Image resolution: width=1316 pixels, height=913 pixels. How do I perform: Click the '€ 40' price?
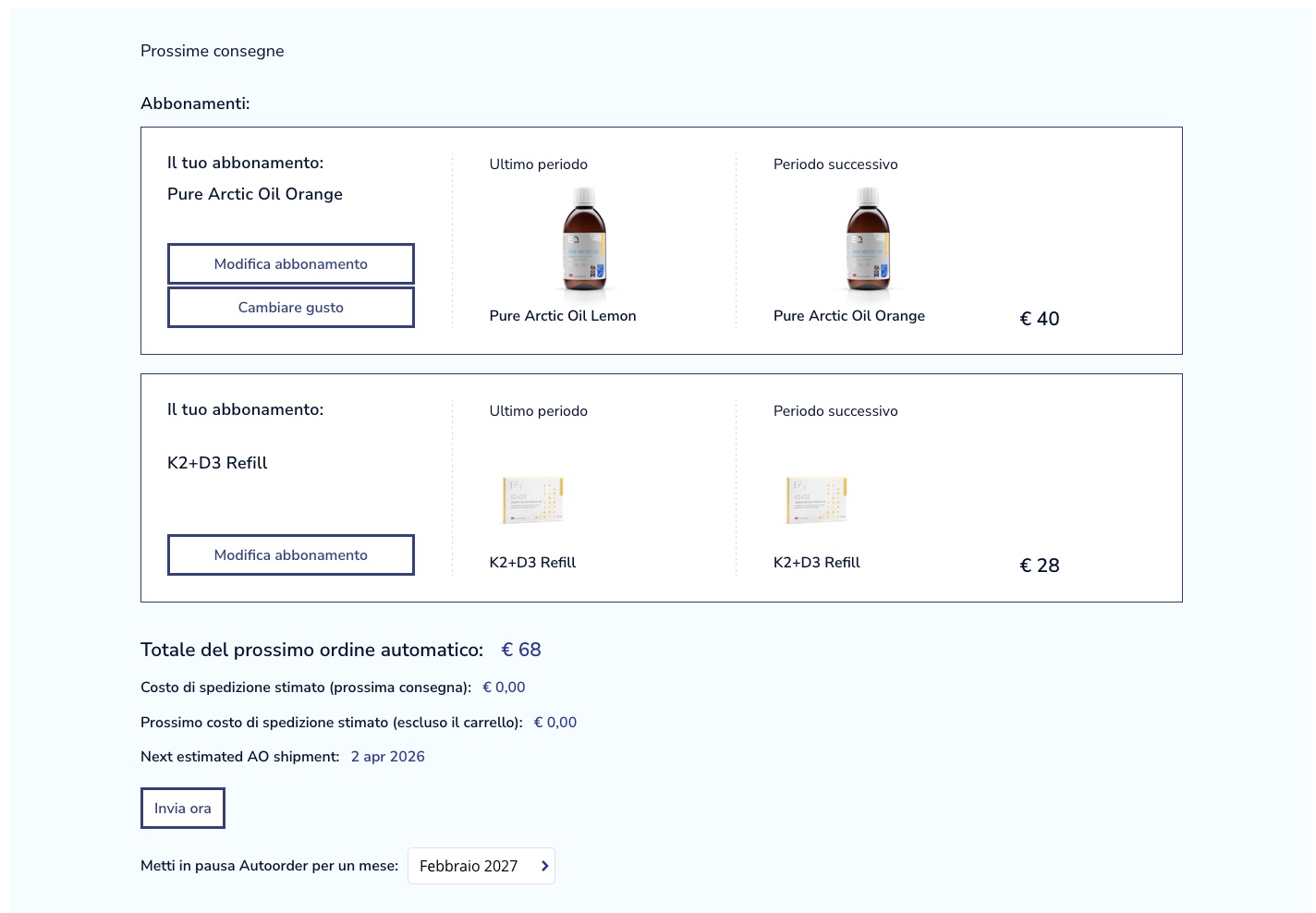1040,319
